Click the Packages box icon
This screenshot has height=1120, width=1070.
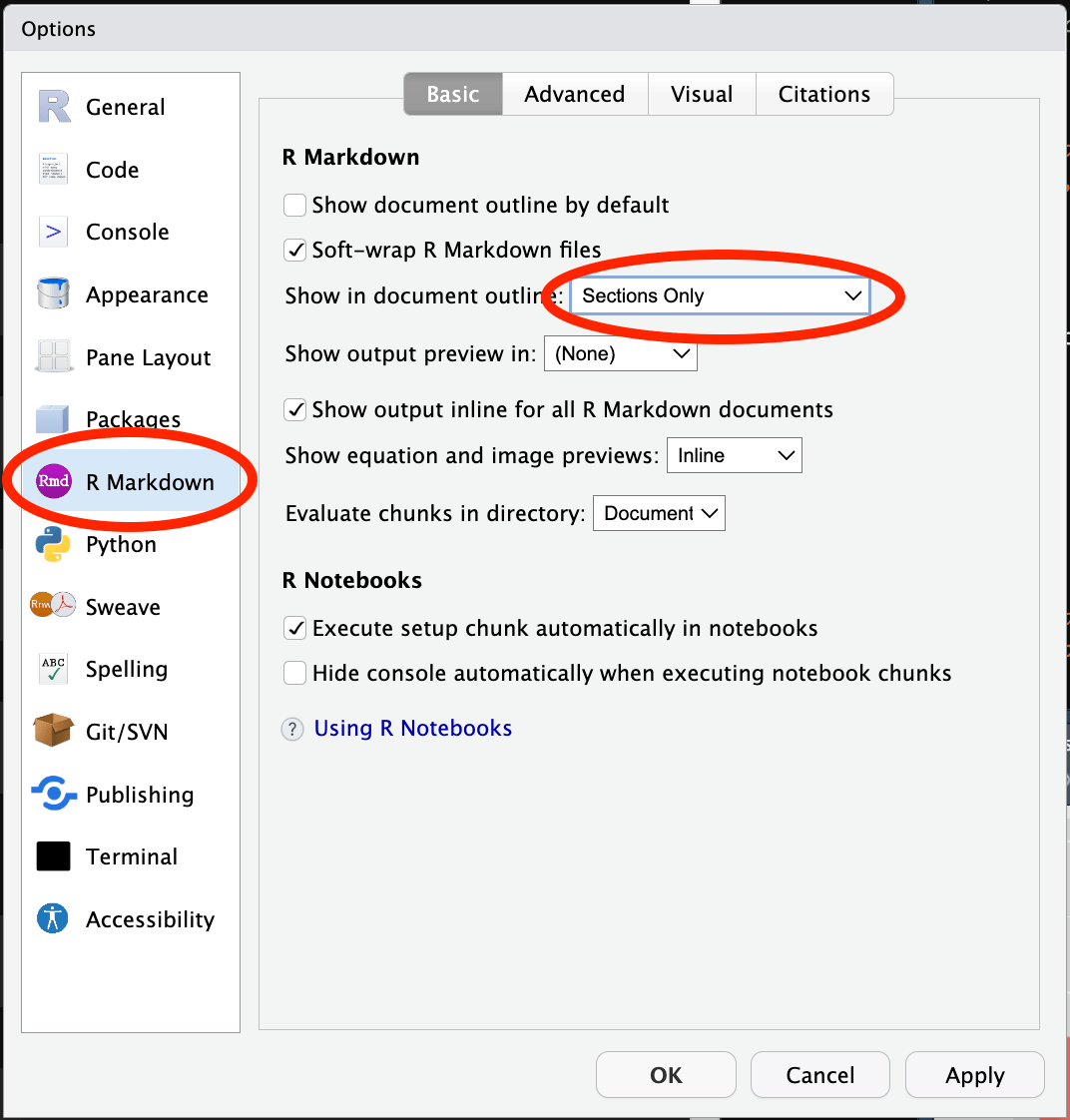coord(54,418)
